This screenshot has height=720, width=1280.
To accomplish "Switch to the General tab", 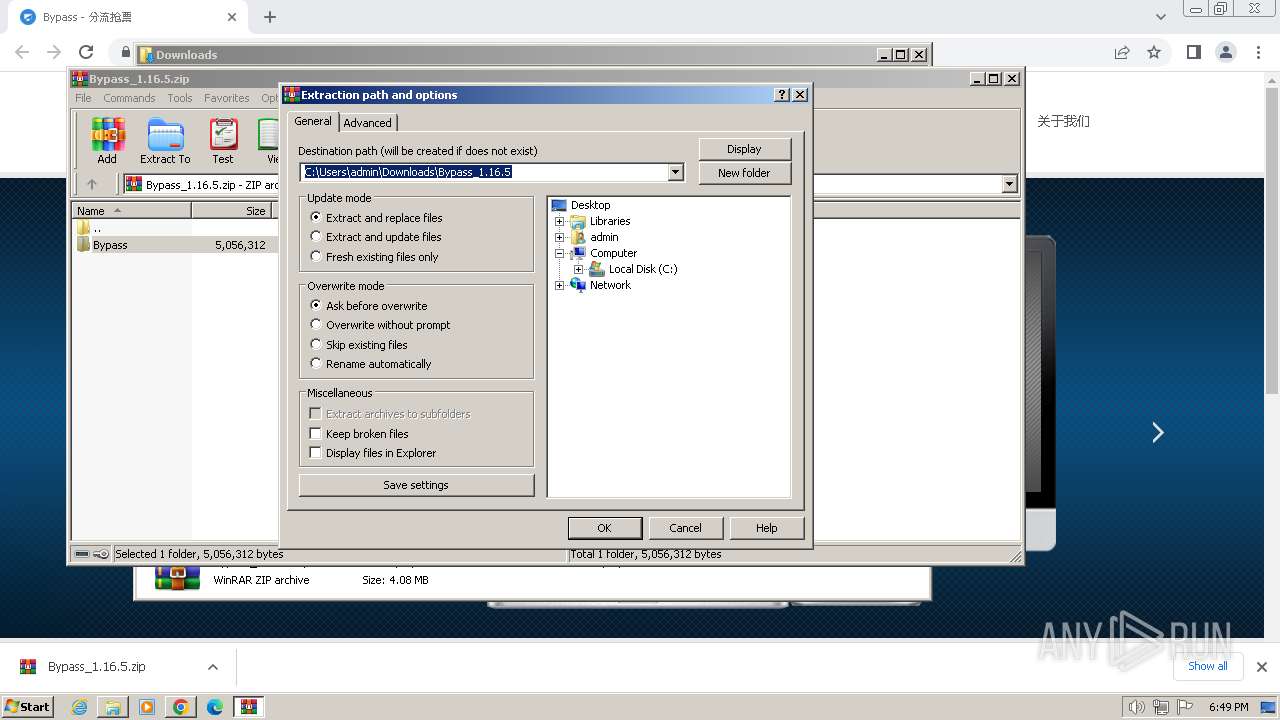I will point(313,121).
